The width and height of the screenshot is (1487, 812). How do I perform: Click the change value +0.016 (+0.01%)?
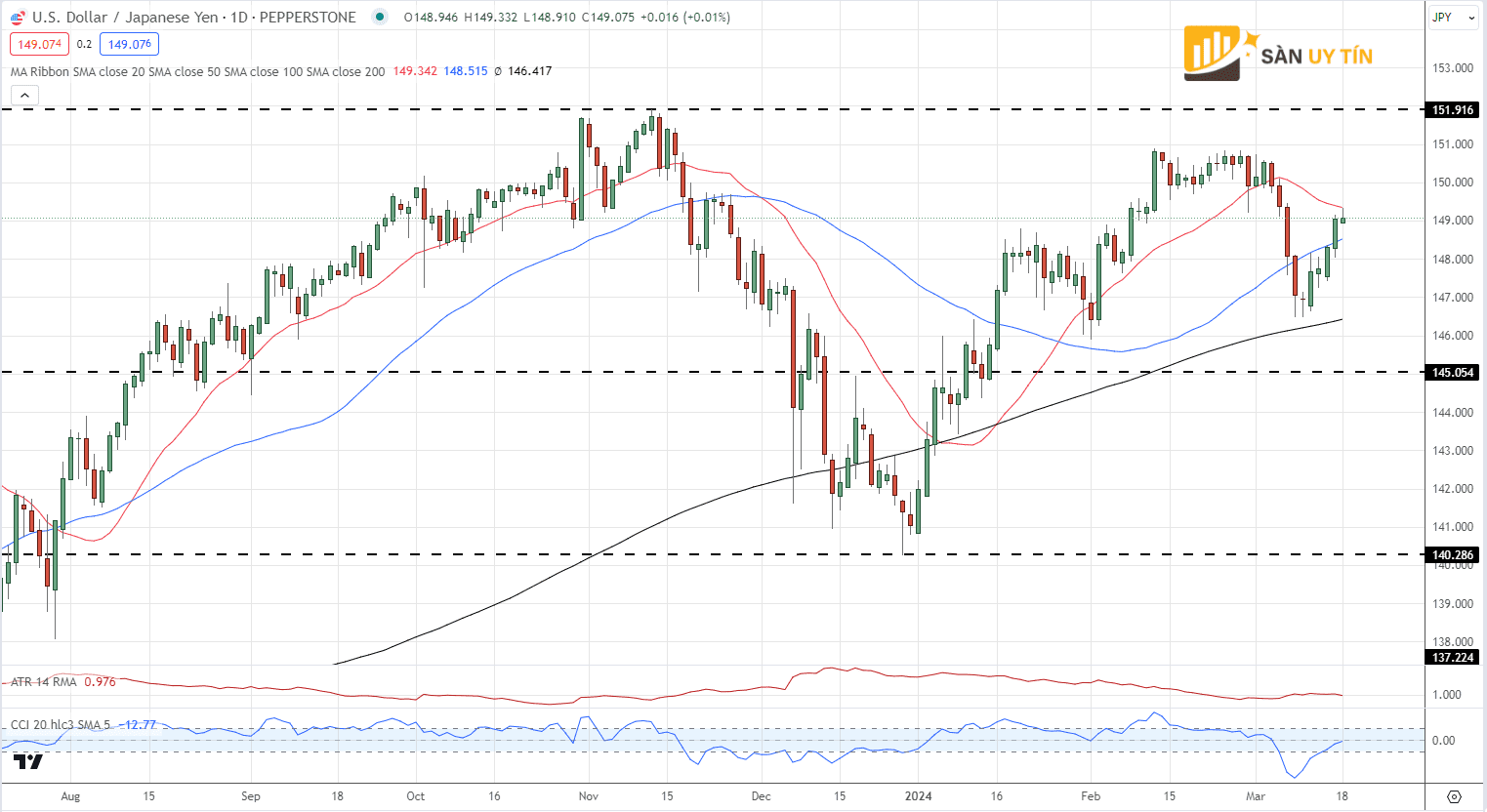[x=685, y=18]
